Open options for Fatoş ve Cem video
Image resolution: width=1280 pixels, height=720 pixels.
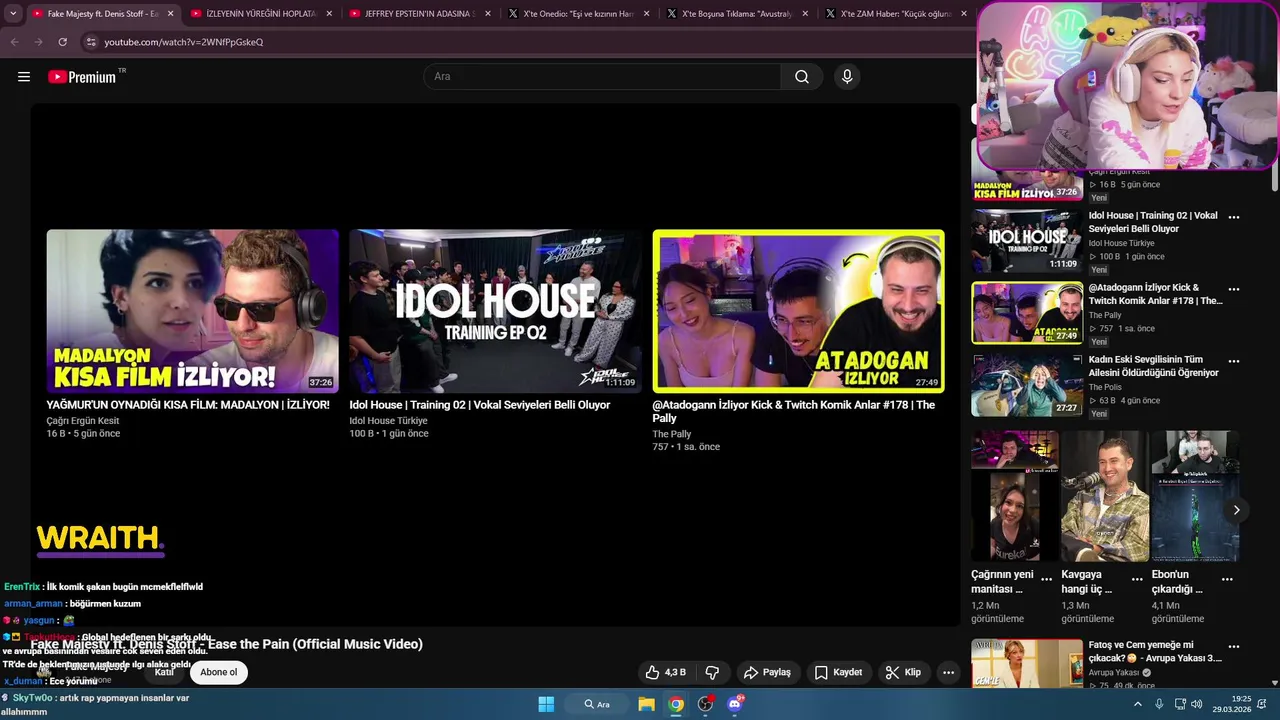(1234, 647)
